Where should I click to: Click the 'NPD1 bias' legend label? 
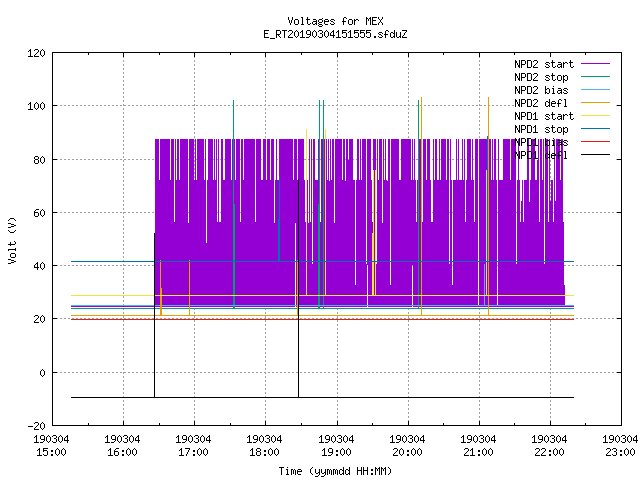click(541, 142)
